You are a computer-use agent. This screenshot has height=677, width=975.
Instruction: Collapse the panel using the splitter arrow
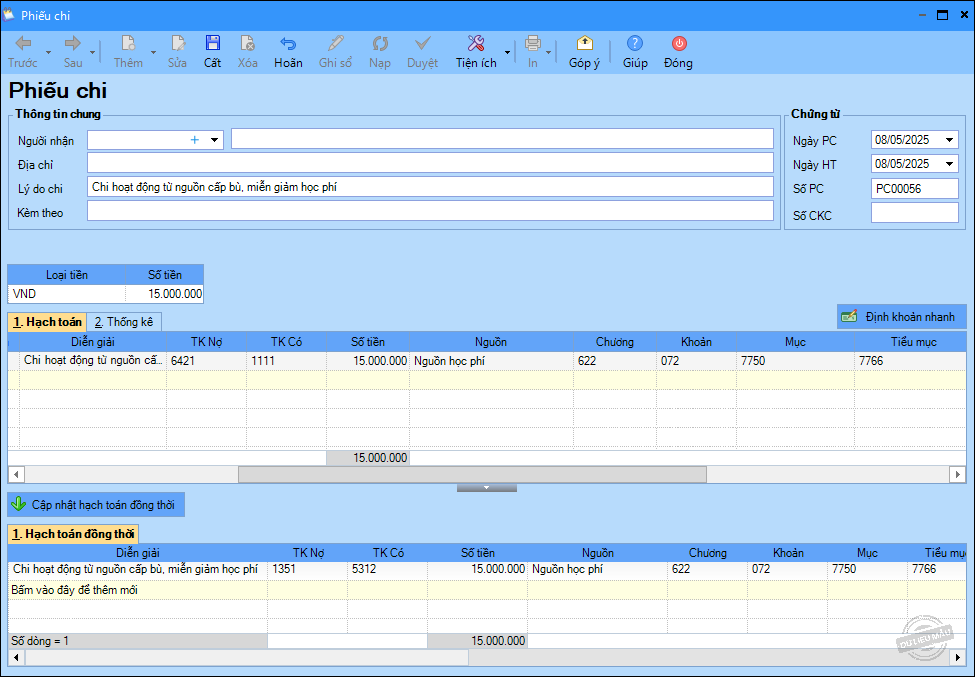click(x=487, y=488)
